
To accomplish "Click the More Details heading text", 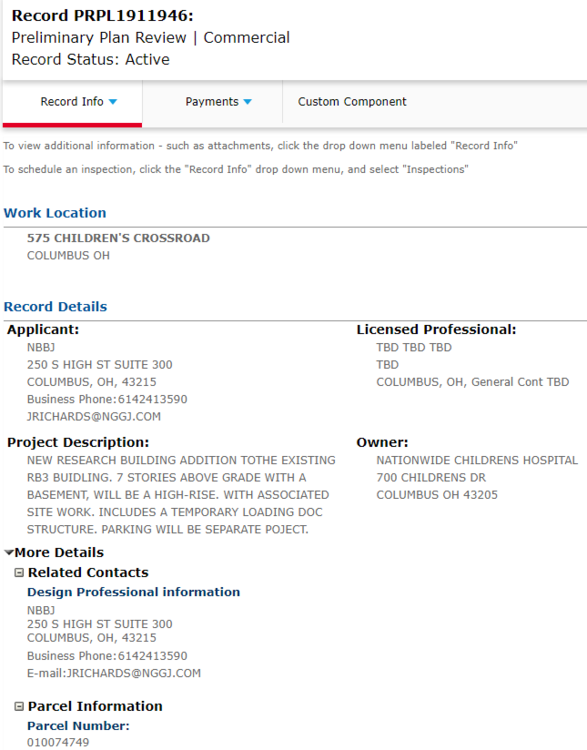I will tap(59, 552).
